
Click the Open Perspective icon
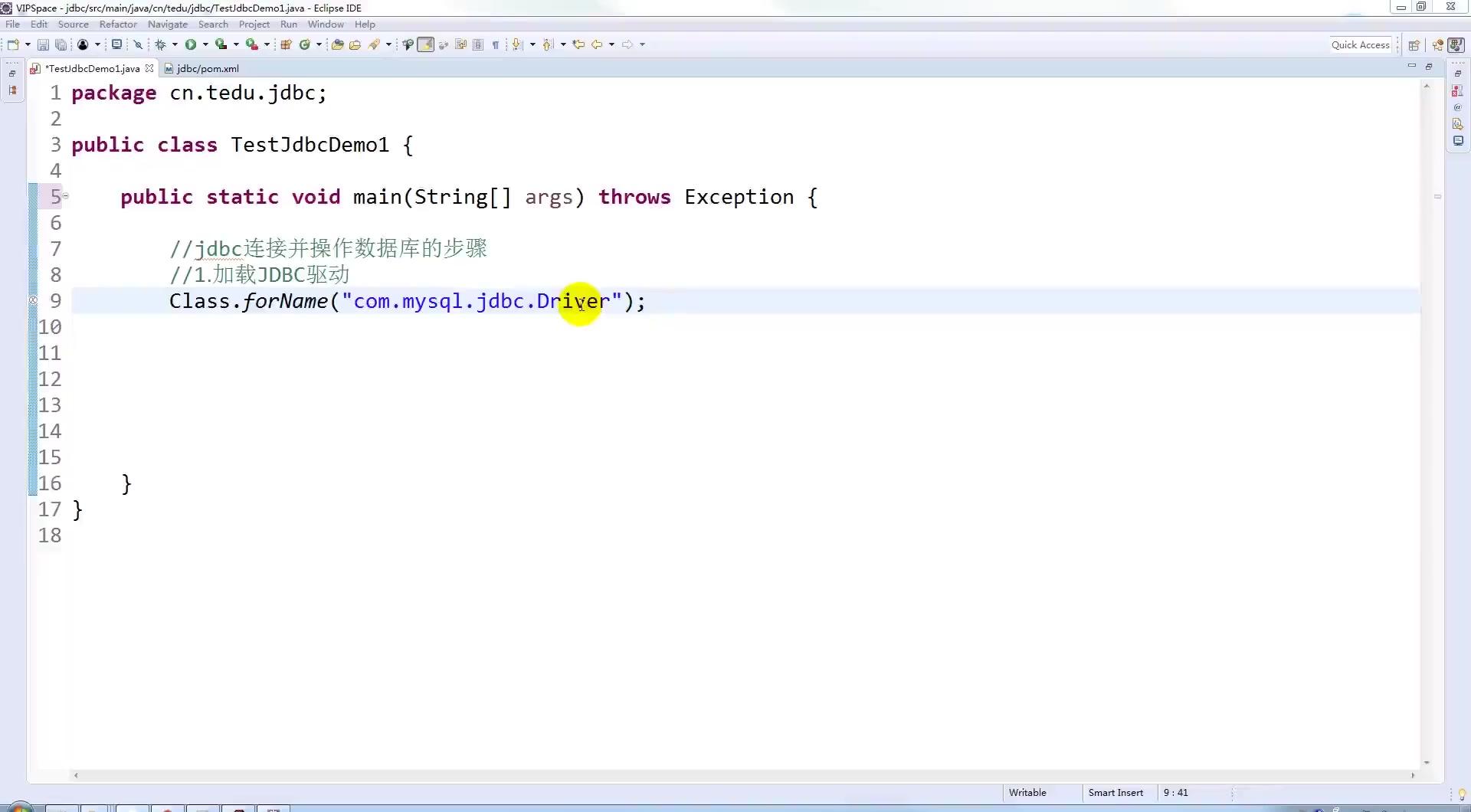tap(1414, 44)
